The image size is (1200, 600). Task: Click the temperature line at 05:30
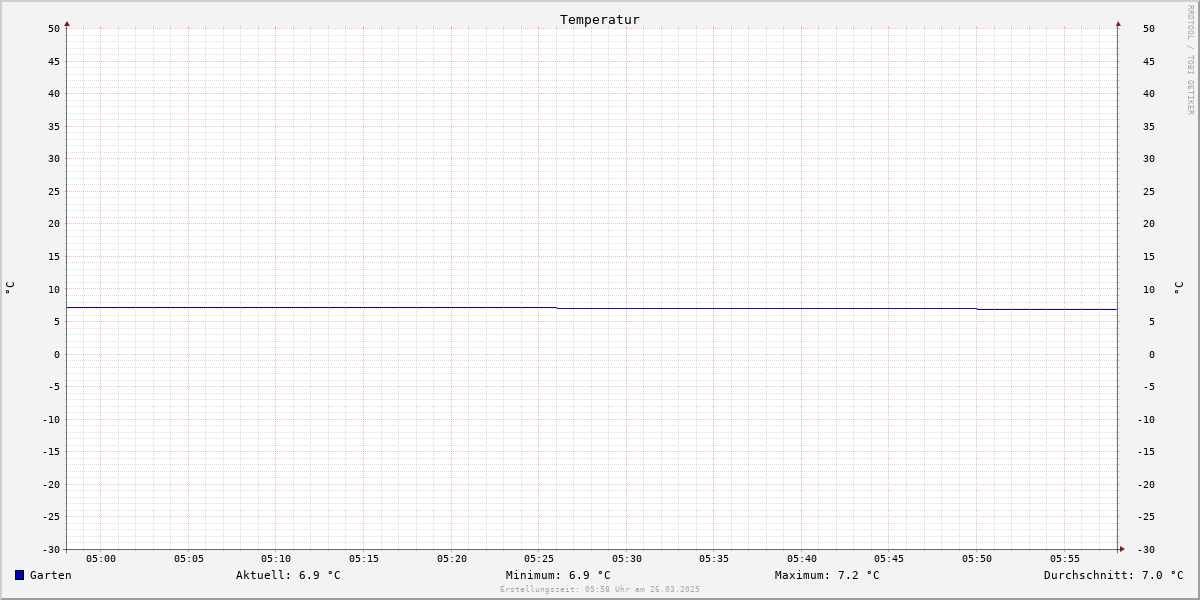[627, 308]
